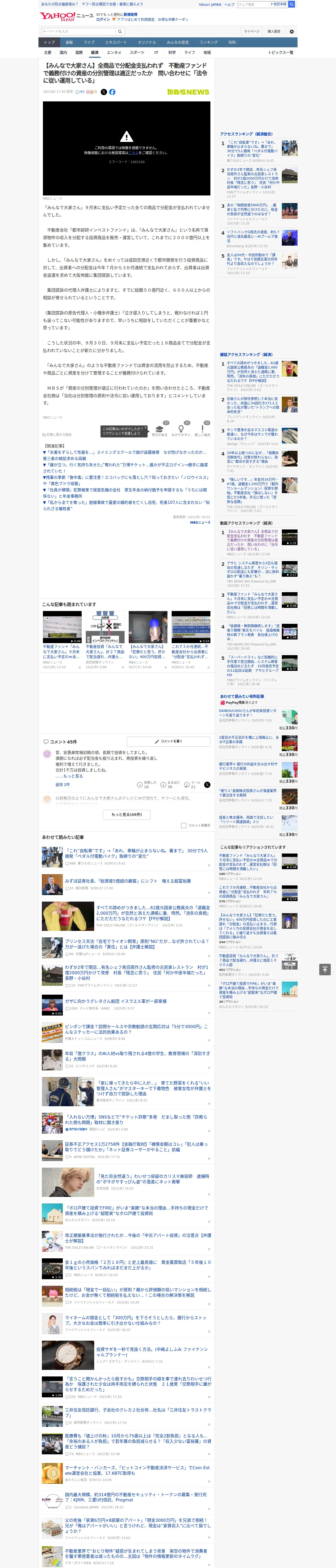Click the コメントを書く button
The height and width of the screenshot is (1568, 336).
[x=169, y=741]
